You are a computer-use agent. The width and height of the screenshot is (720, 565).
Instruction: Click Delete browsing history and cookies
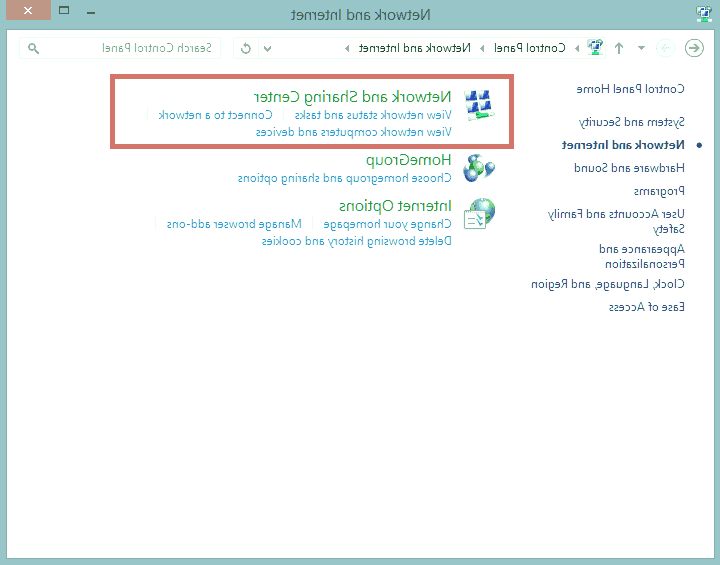pyautogui.click(x=357, y=241)
